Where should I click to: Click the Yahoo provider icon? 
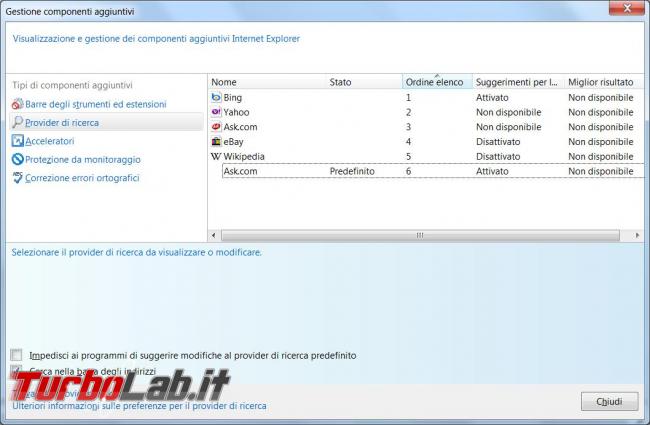(216, 112)
